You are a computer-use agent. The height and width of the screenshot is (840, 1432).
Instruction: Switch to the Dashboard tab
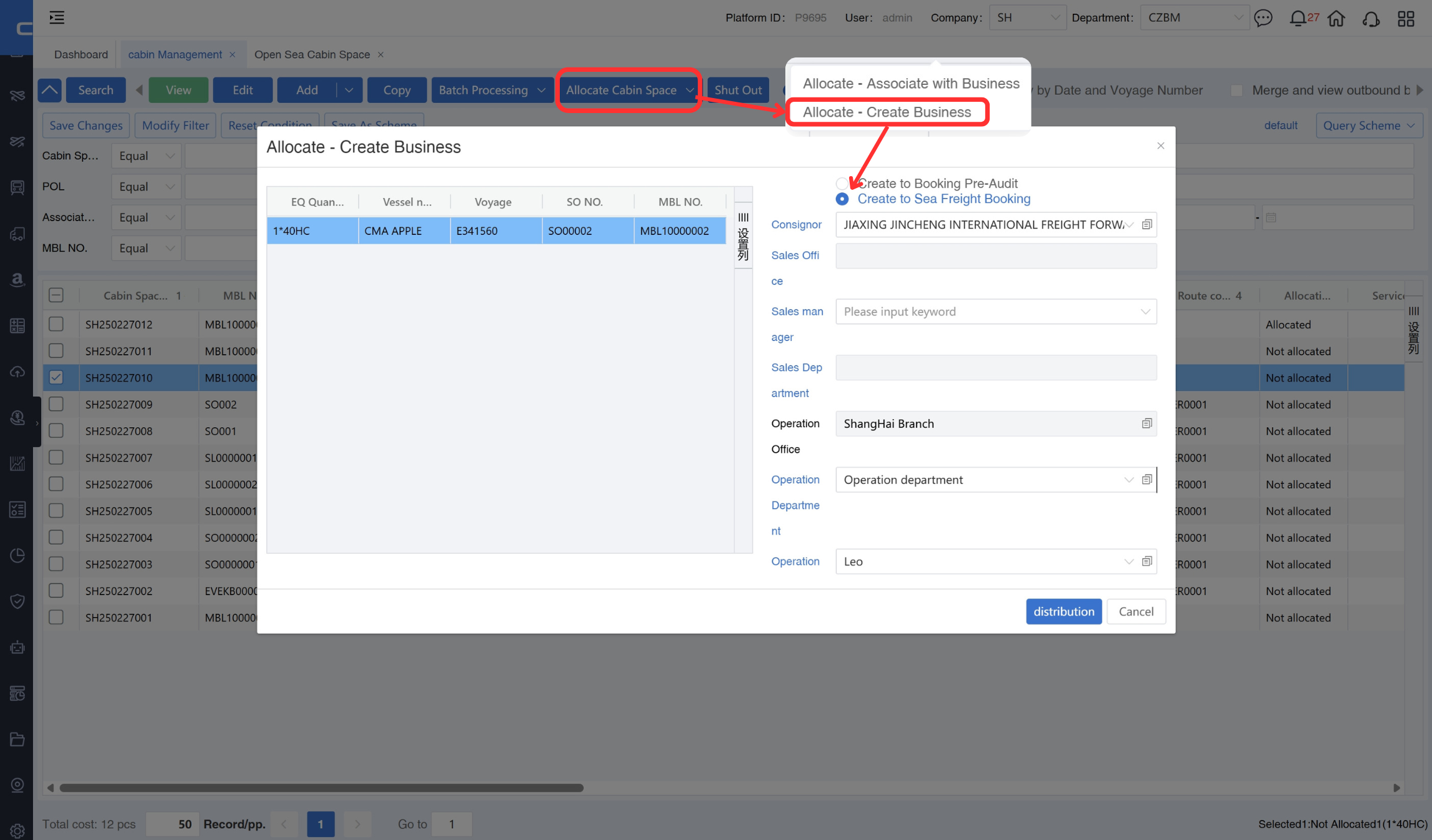pyautogui.click(x=81, y=54)
